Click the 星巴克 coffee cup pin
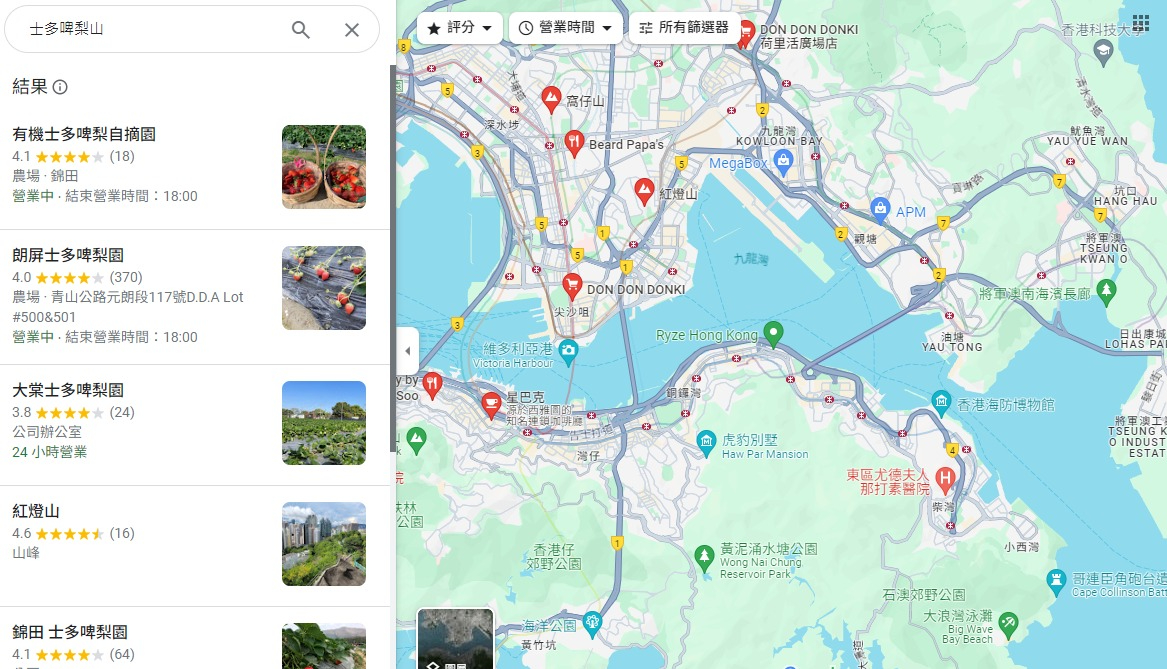This screenshot has height=669, width=1167. click(x=490, y=406)
